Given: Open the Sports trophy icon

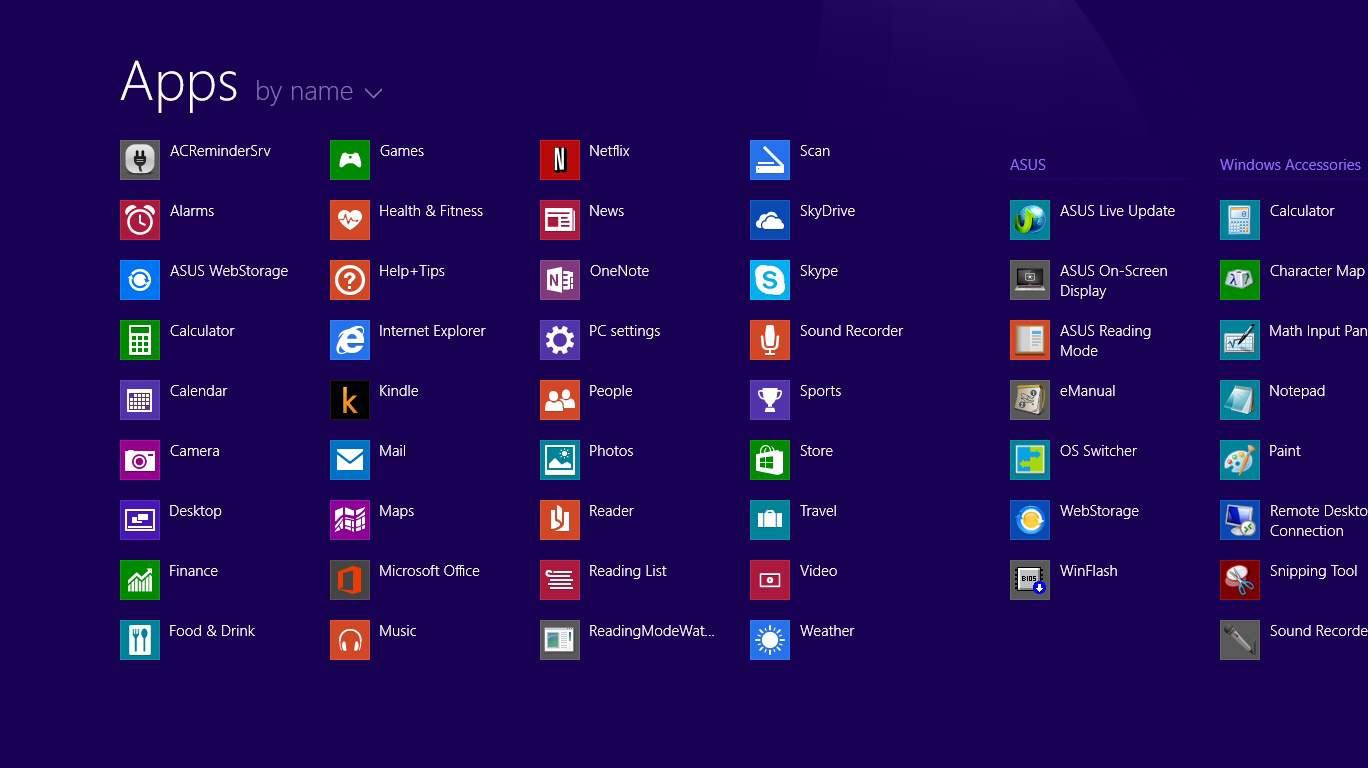Looking at the screenshot, I should (x=770, y=400).
